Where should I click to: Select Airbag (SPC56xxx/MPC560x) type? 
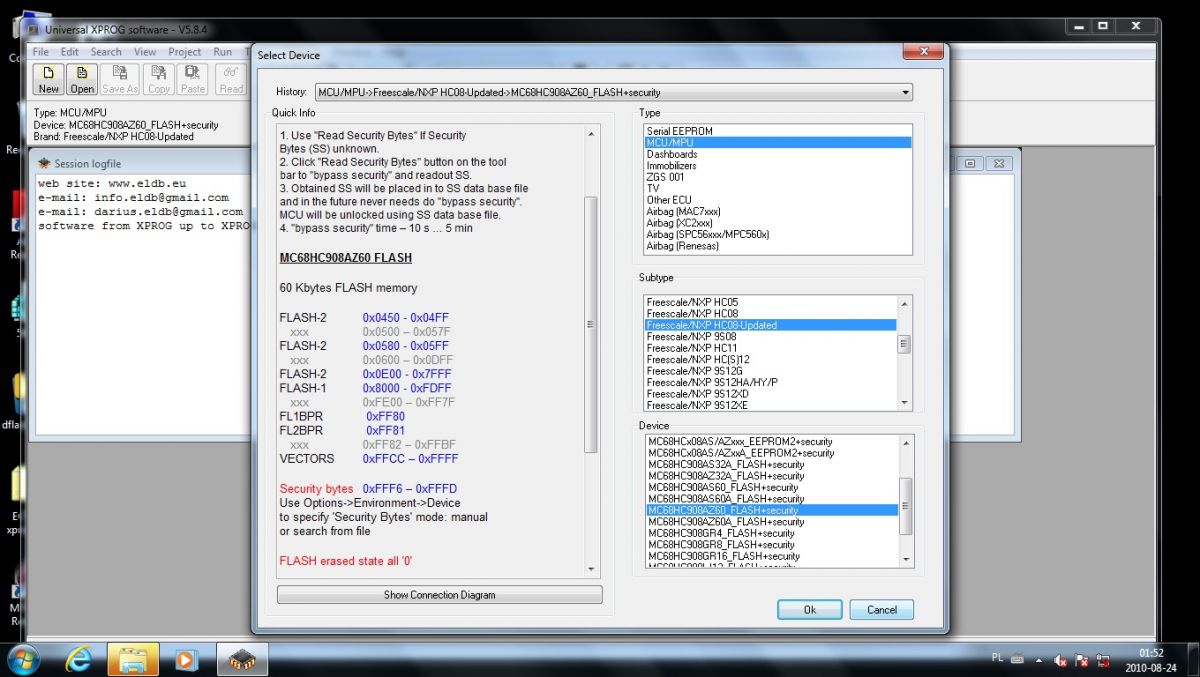pos(778,234)
